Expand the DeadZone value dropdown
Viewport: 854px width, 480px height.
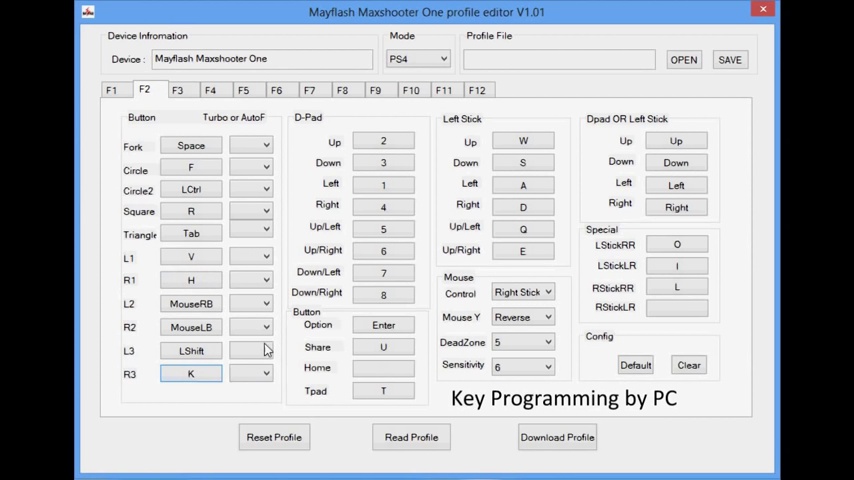coord(523,342)
